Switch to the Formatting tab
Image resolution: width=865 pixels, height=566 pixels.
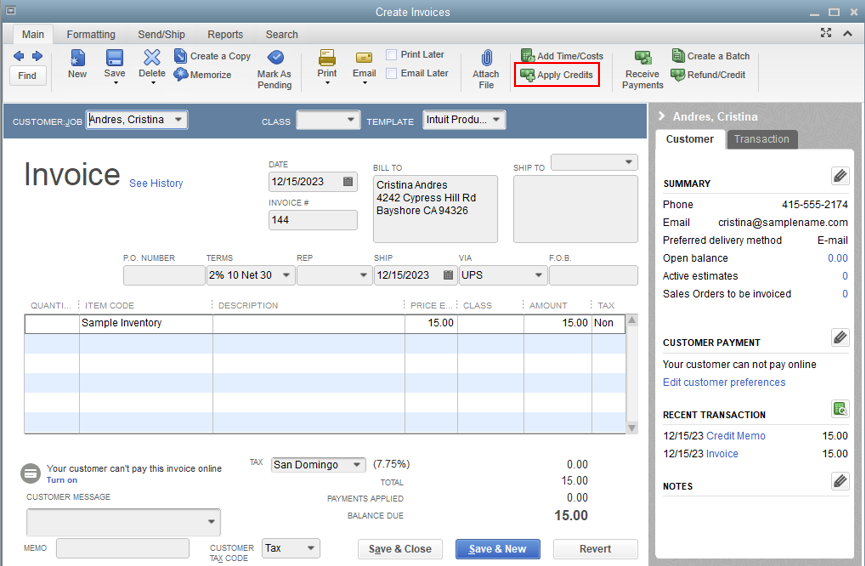pyautogui.click(x=91, y=34)
